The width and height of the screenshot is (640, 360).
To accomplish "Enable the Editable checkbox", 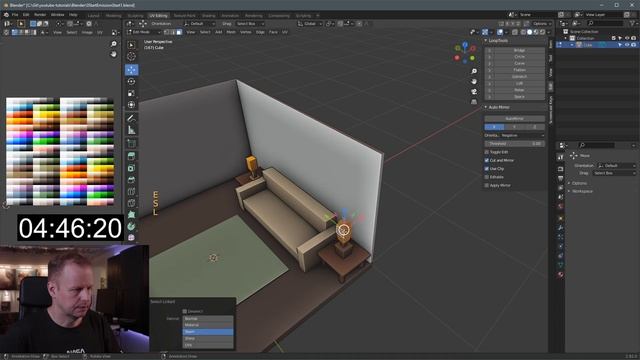I will (x=487, y=177).
